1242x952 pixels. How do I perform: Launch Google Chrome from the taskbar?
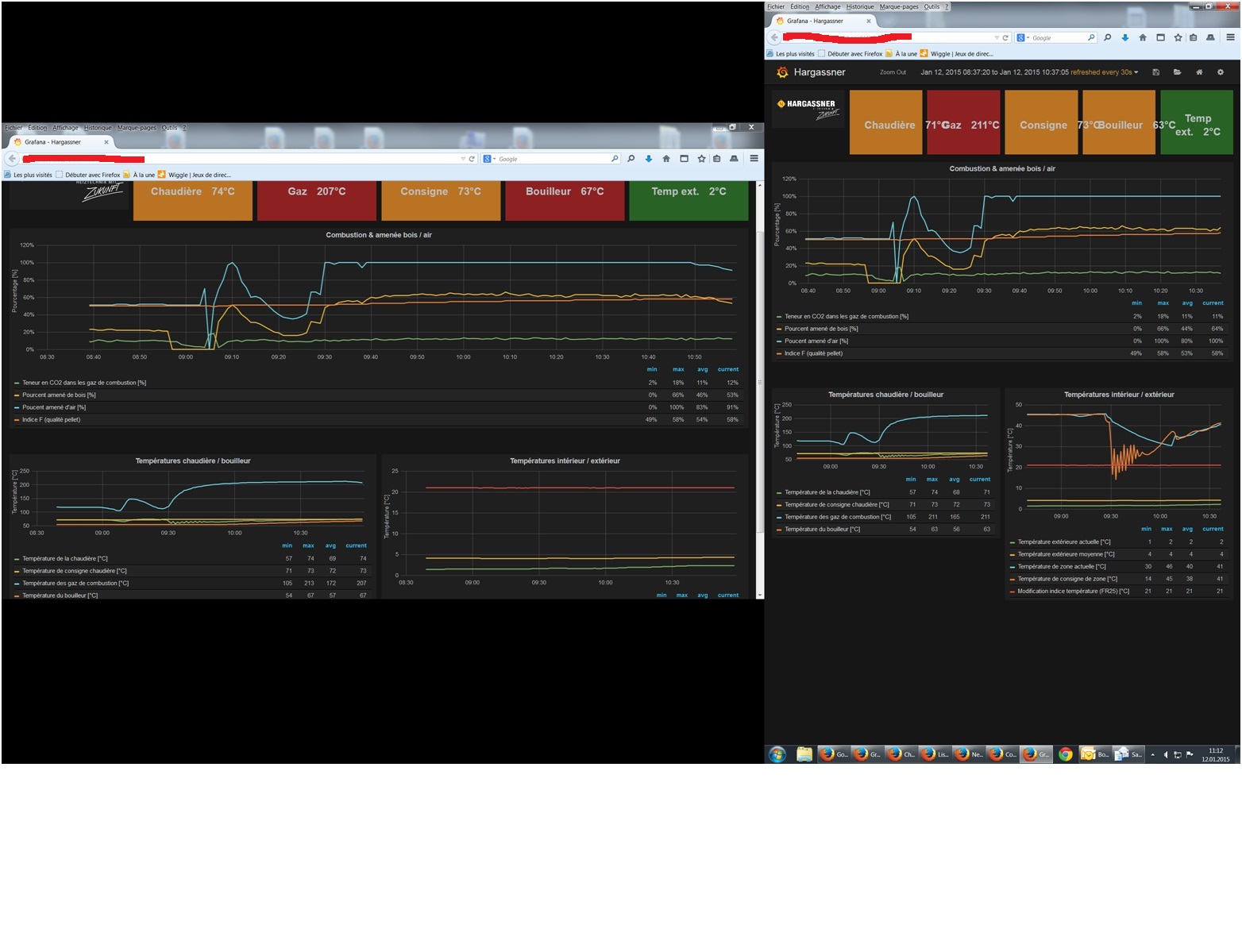1066,754
